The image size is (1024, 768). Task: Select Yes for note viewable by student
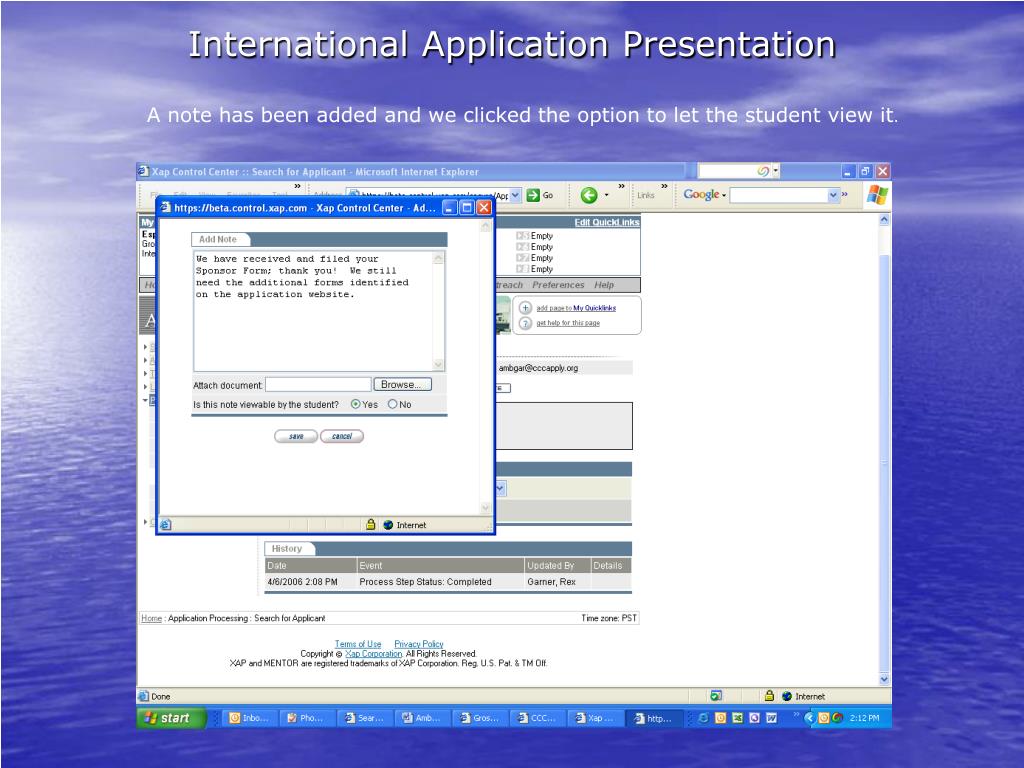(355, 404)
